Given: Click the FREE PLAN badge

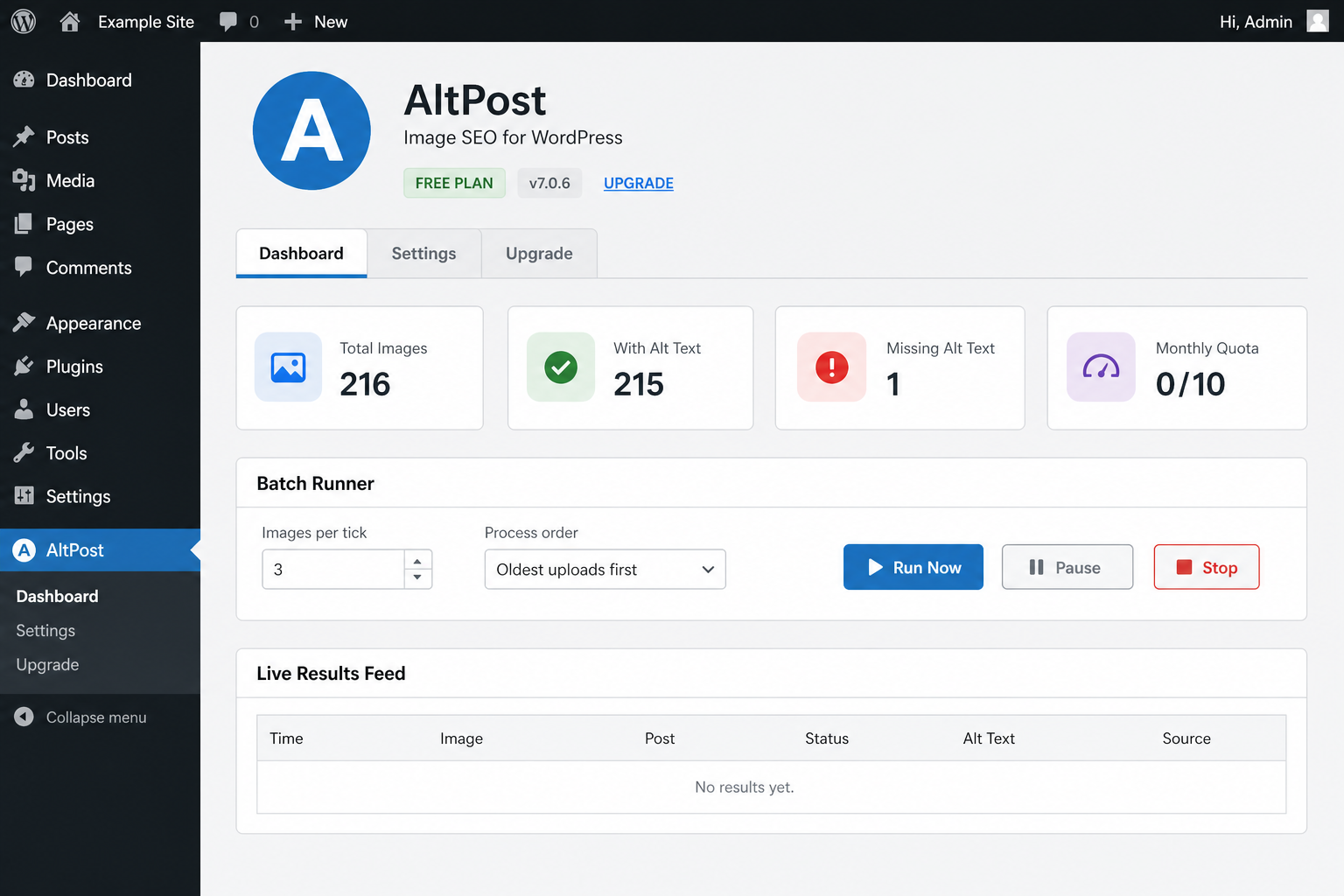Looking at the screenshot, I should coord(454,183).
